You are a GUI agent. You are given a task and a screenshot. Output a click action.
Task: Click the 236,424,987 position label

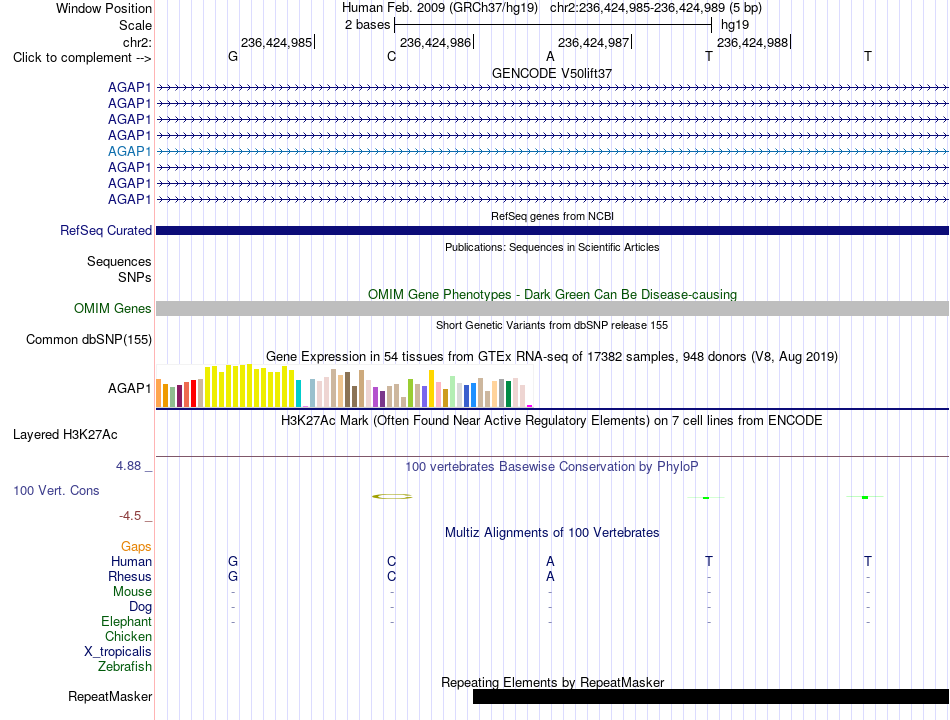(593, 42)
